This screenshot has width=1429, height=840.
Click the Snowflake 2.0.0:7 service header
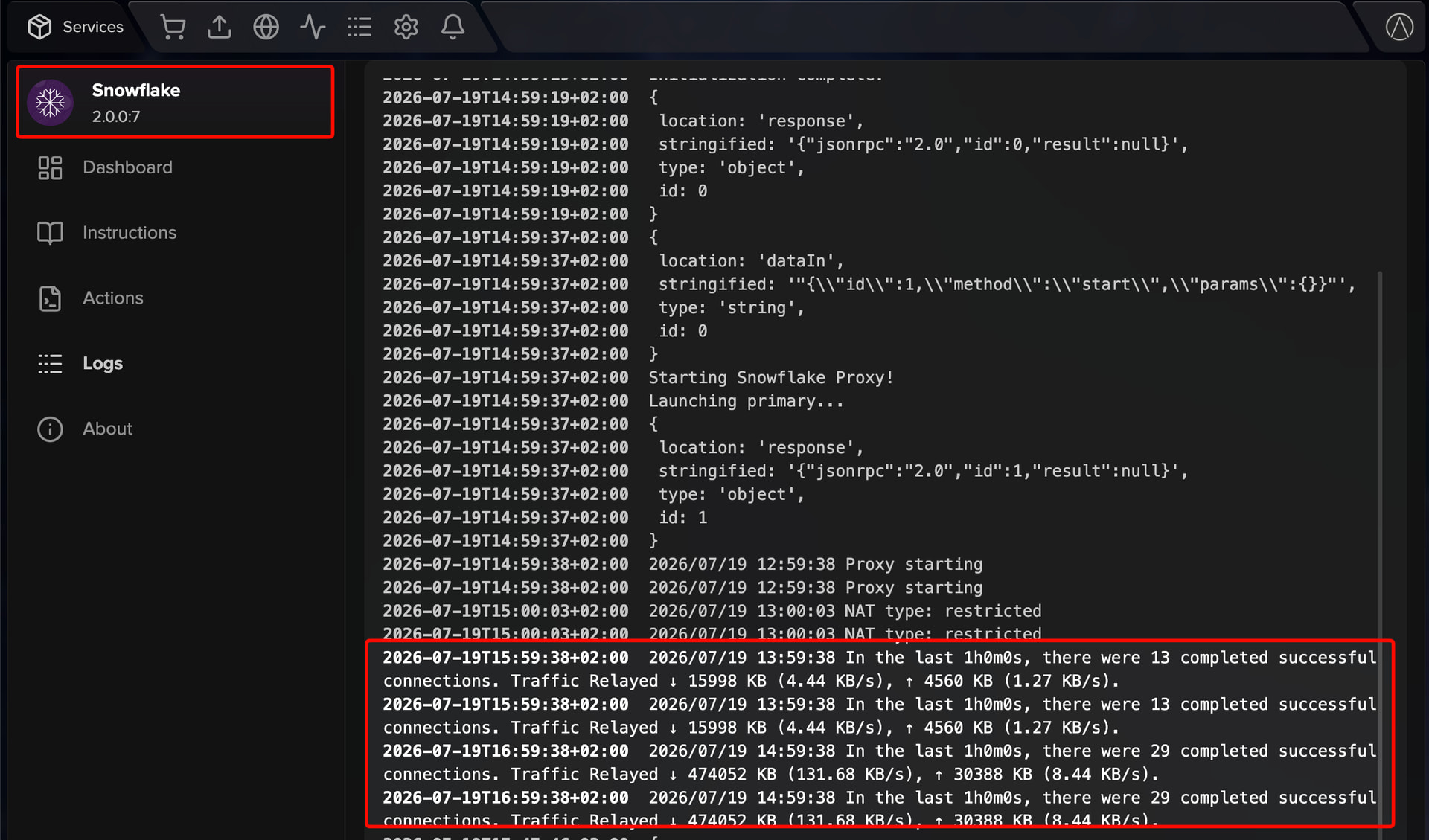click(175, 102)
